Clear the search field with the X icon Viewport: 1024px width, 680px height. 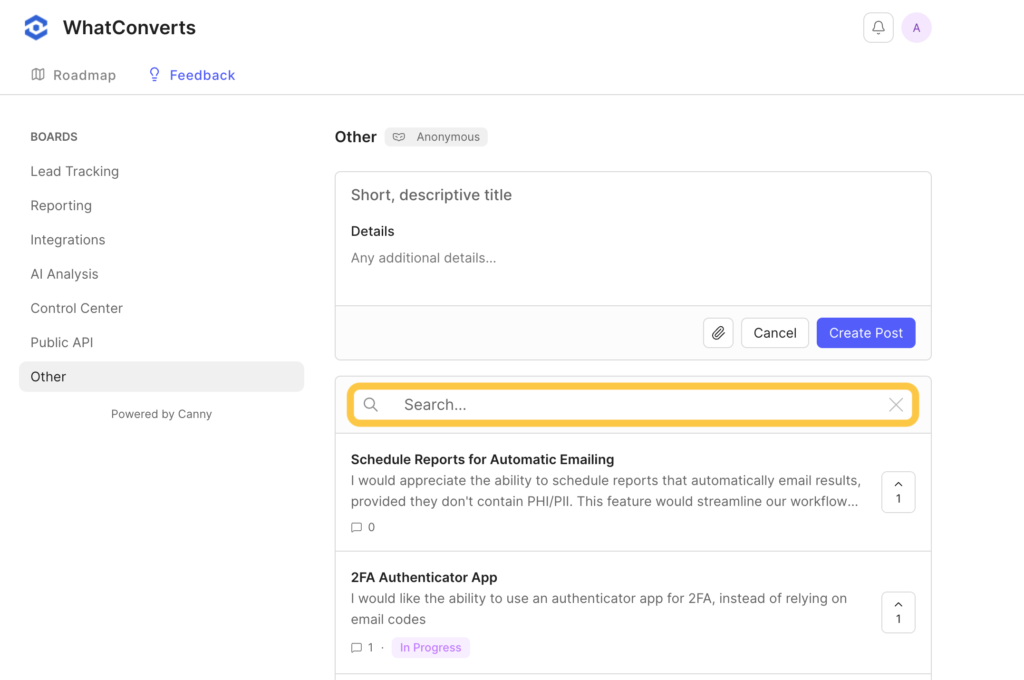[x=896, y=404]
